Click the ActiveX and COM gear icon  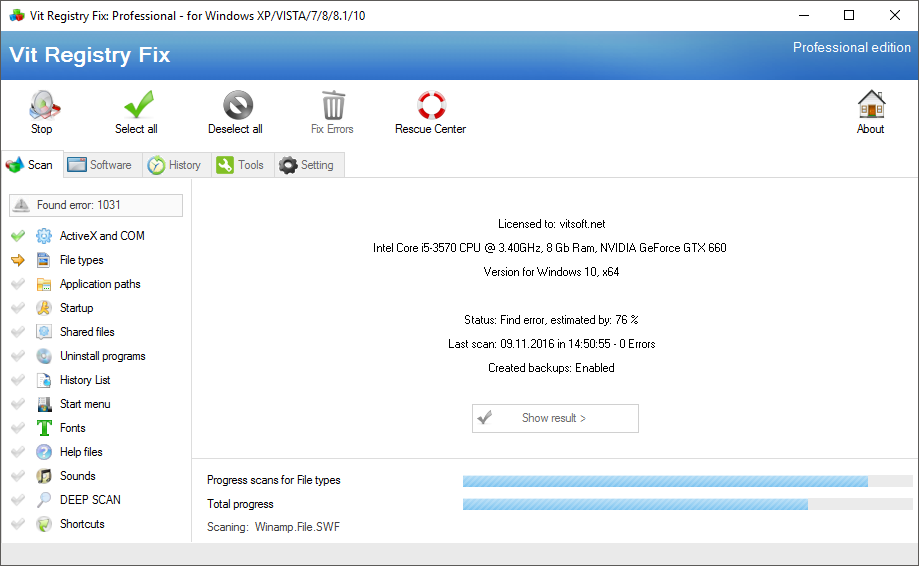click(44, 236)
